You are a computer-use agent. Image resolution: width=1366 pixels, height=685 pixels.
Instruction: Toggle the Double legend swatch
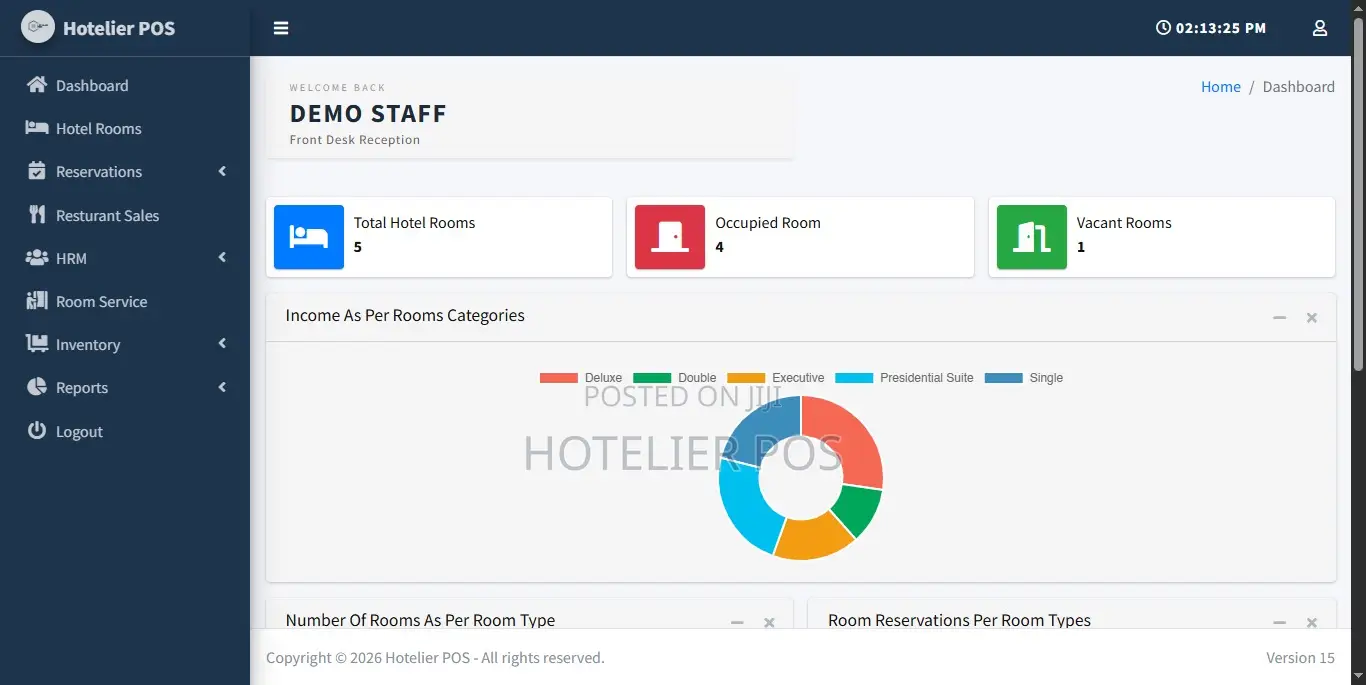coord(652,378)
